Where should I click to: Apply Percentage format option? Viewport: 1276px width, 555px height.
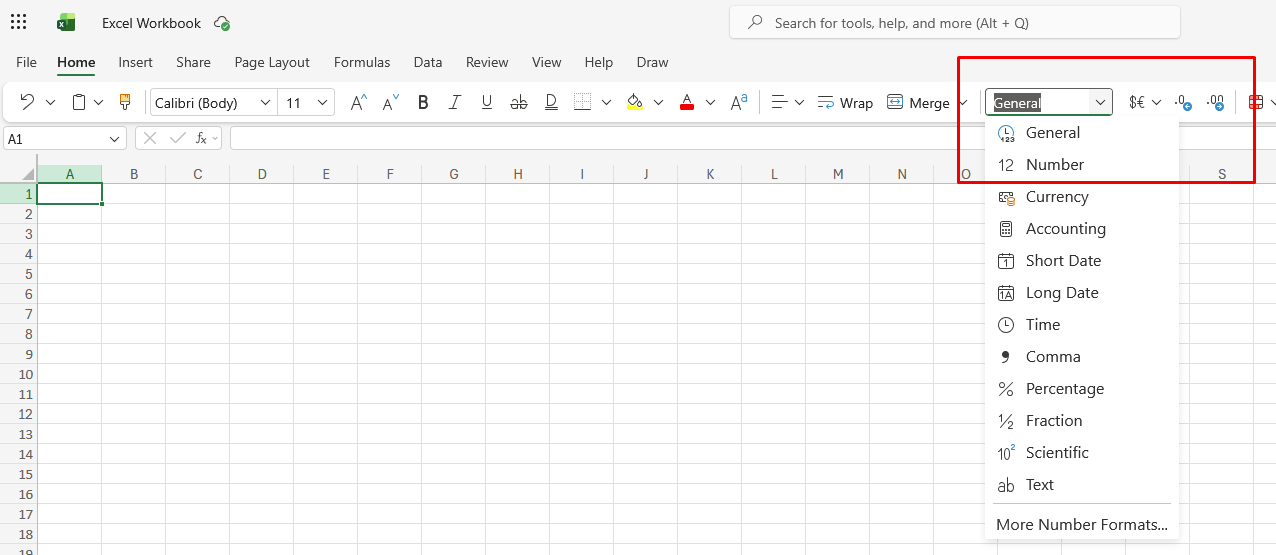(1082, 388)
